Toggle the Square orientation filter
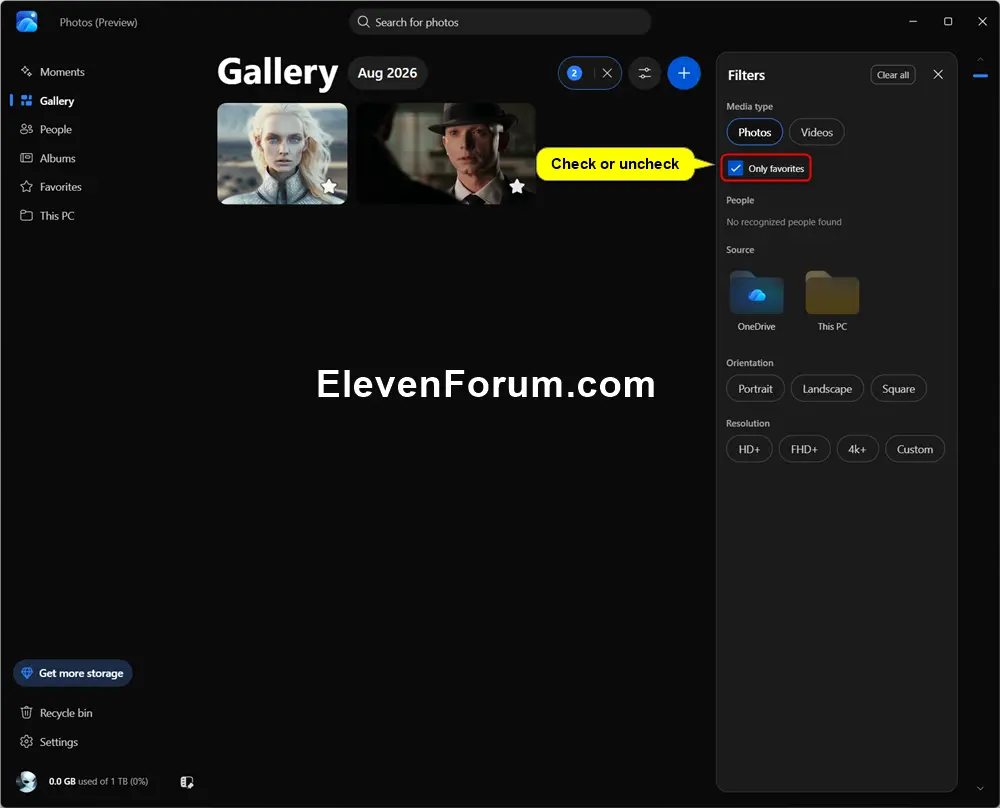The image size is (1000, 808). [x=898, y=388]
